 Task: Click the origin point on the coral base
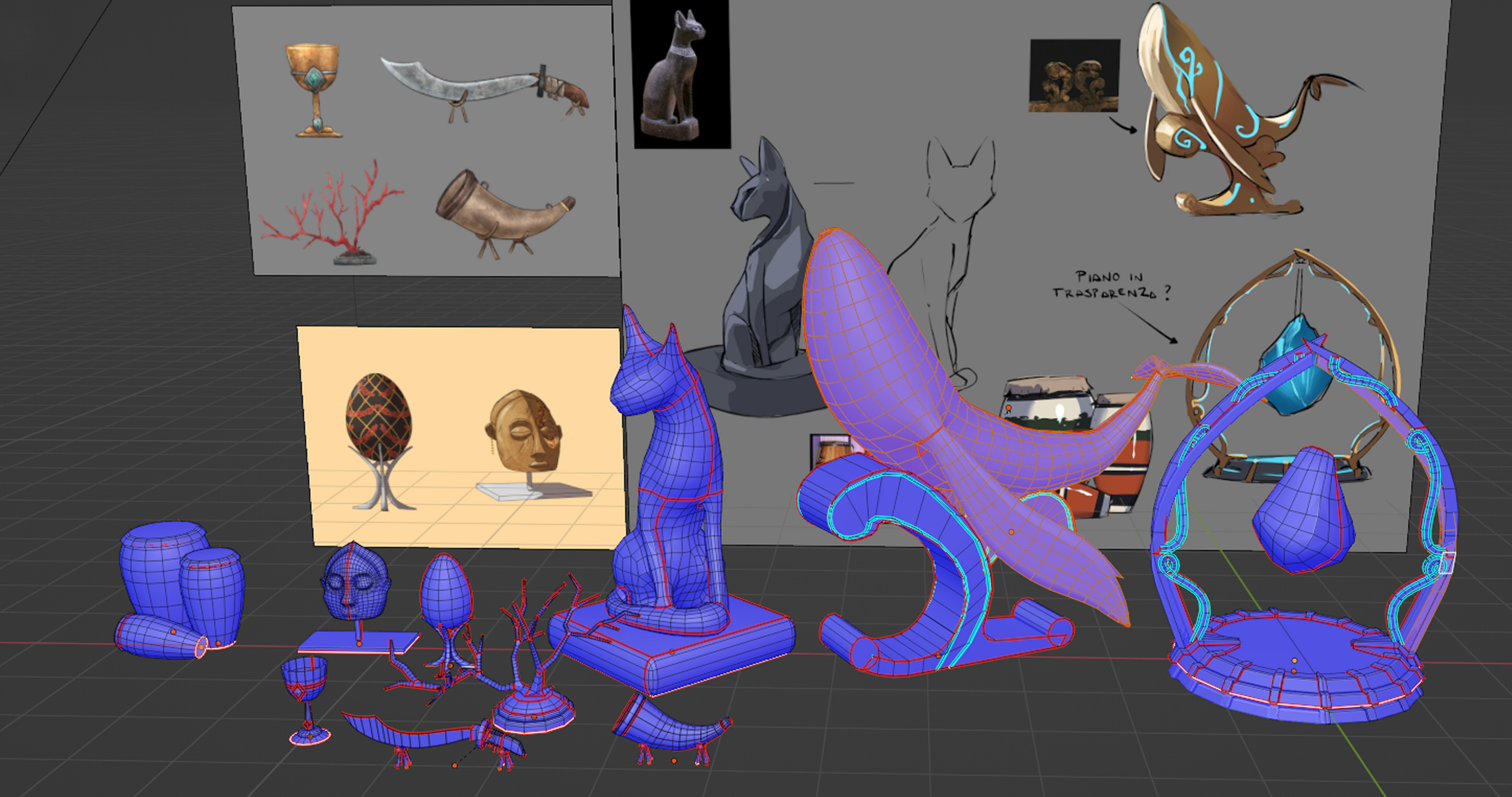[535, 717]
